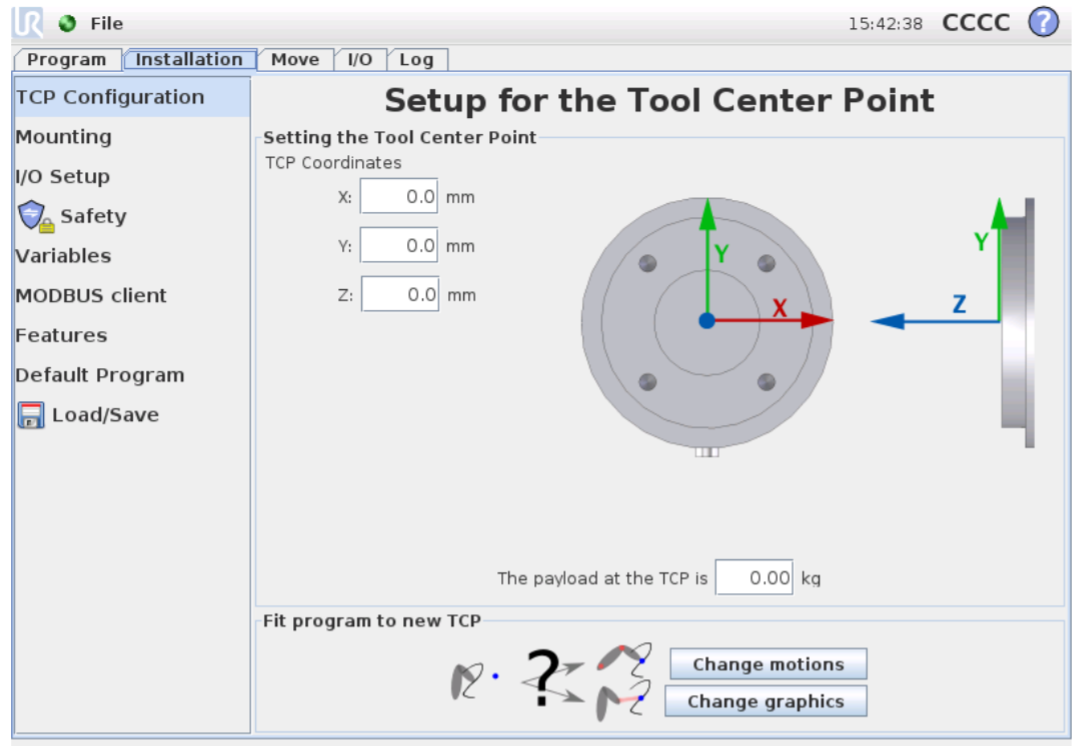Viewport: 1084px width, 746px height.
Task: Click the blue help question mark icon
Action: tap(1043, 22)
